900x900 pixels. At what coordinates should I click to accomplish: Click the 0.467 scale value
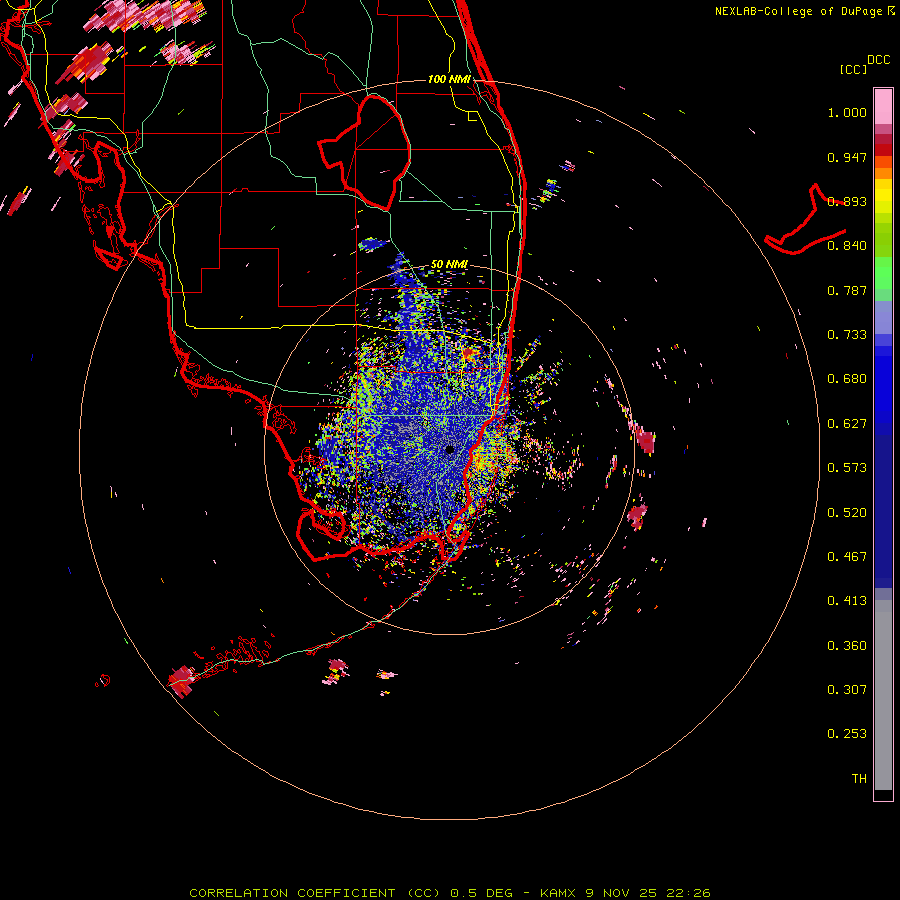(847, 557)
